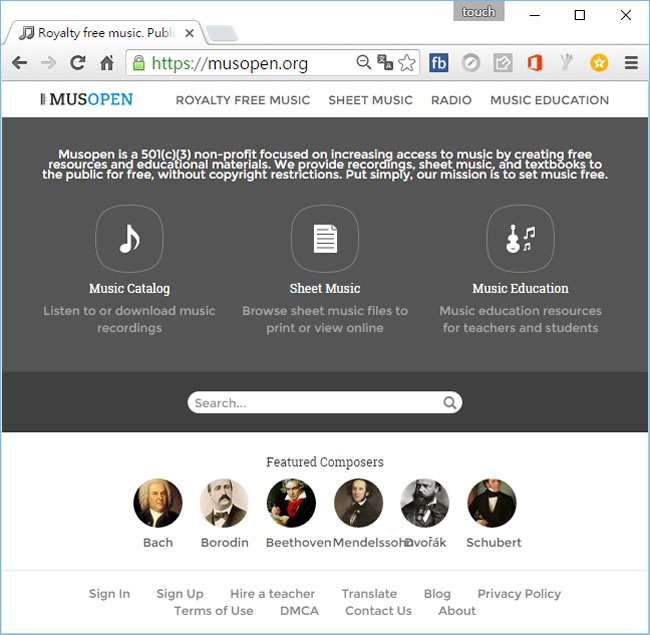The width and height of the screenshot is (650, 635).
Task: Click the Music Education violin icon
Action: tap(520, 239)
